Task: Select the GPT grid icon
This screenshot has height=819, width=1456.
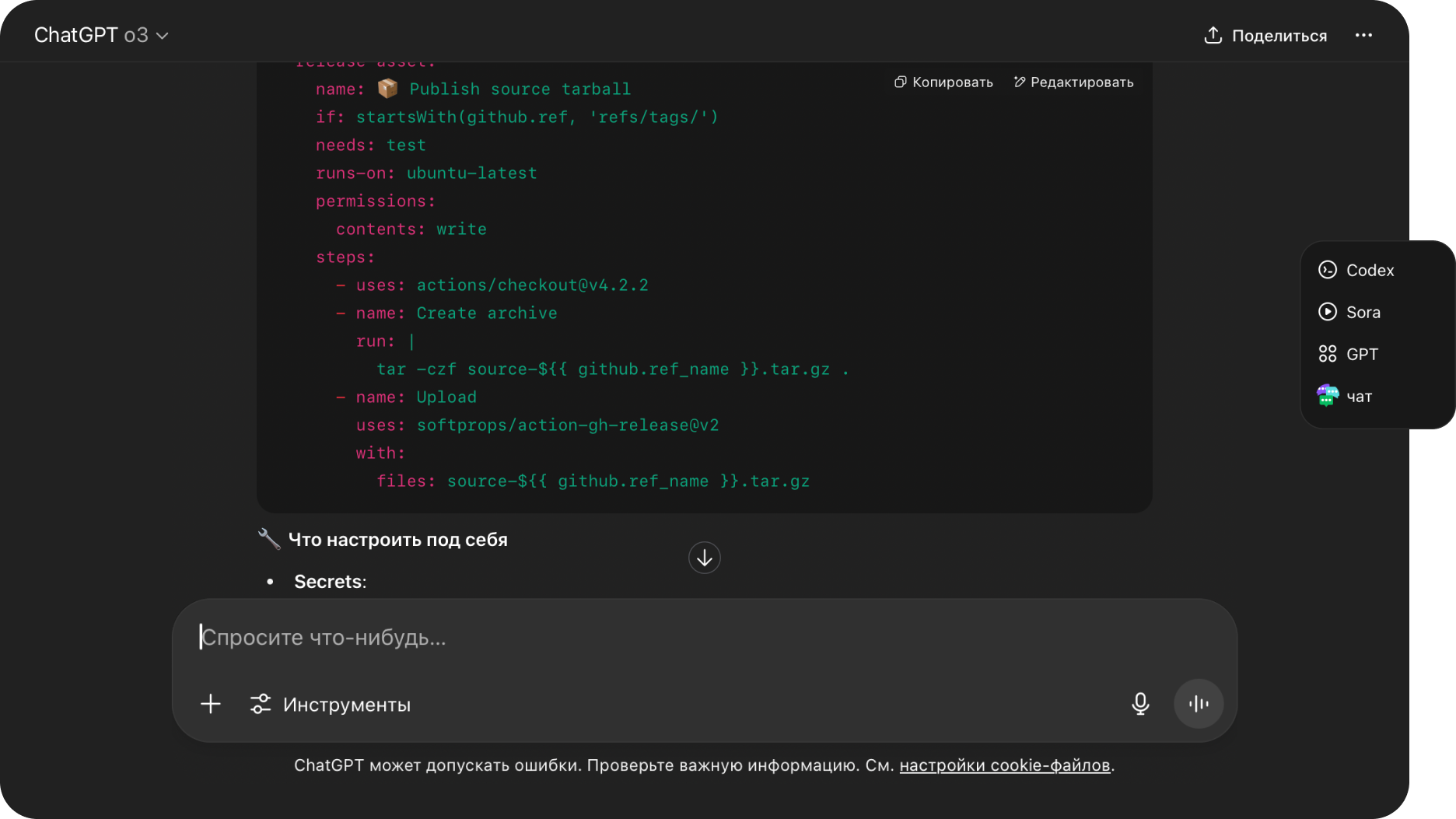Action: click(x=1328, y=355)
